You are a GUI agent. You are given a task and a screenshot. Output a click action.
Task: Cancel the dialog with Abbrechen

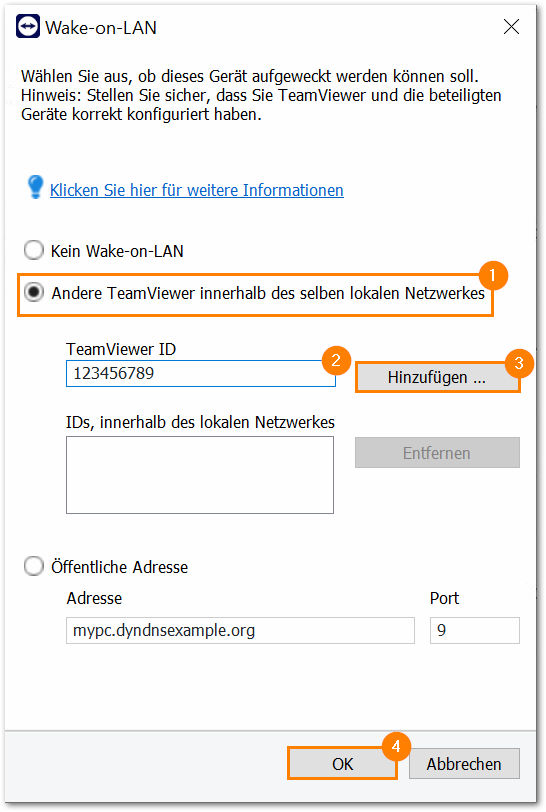[x=464, y=764]
